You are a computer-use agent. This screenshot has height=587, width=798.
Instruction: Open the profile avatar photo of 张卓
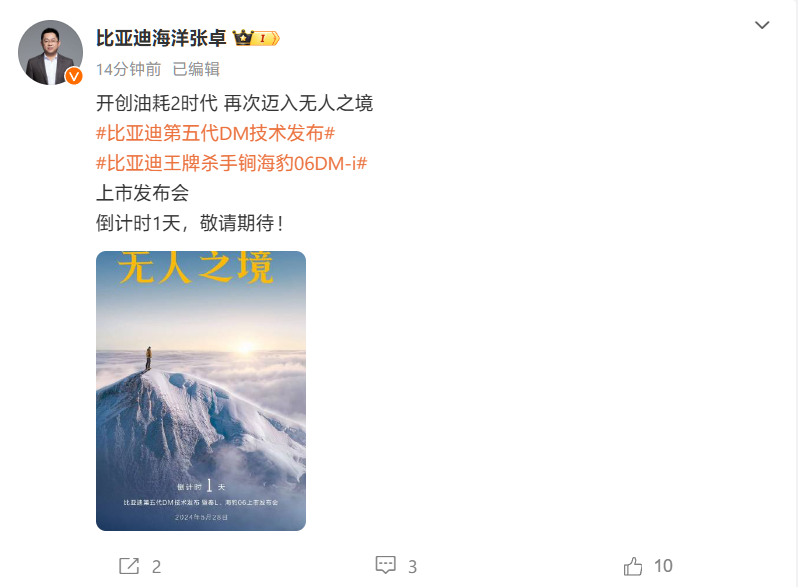click(50, 52)
